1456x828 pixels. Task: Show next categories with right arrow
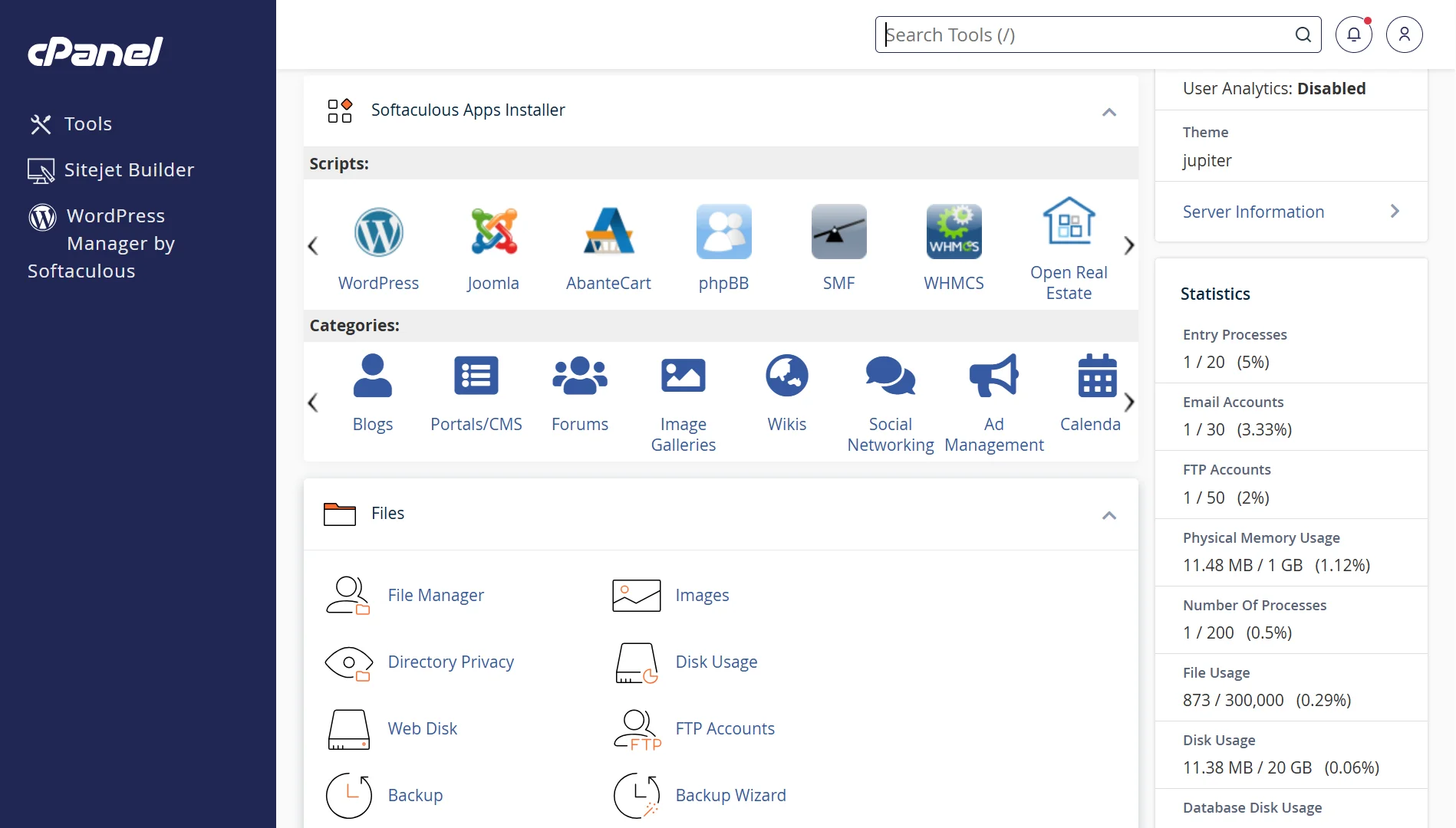tap(1129, 402)
